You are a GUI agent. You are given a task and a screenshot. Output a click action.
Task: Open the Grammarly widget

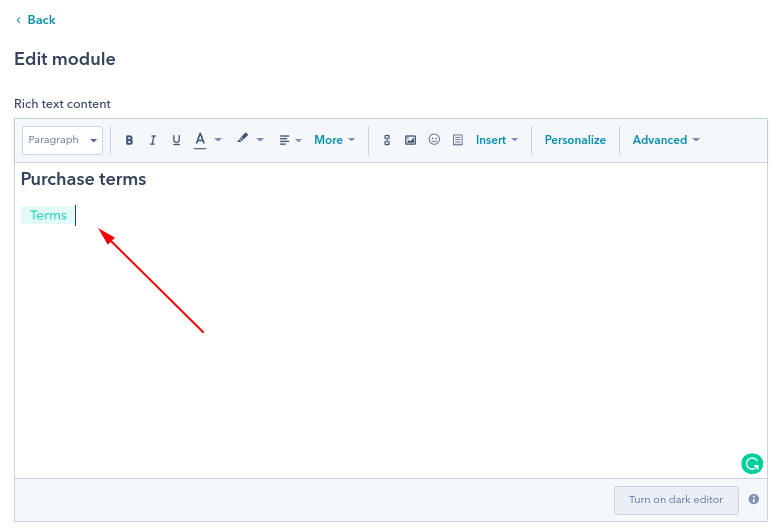click(x=751, y=463)
